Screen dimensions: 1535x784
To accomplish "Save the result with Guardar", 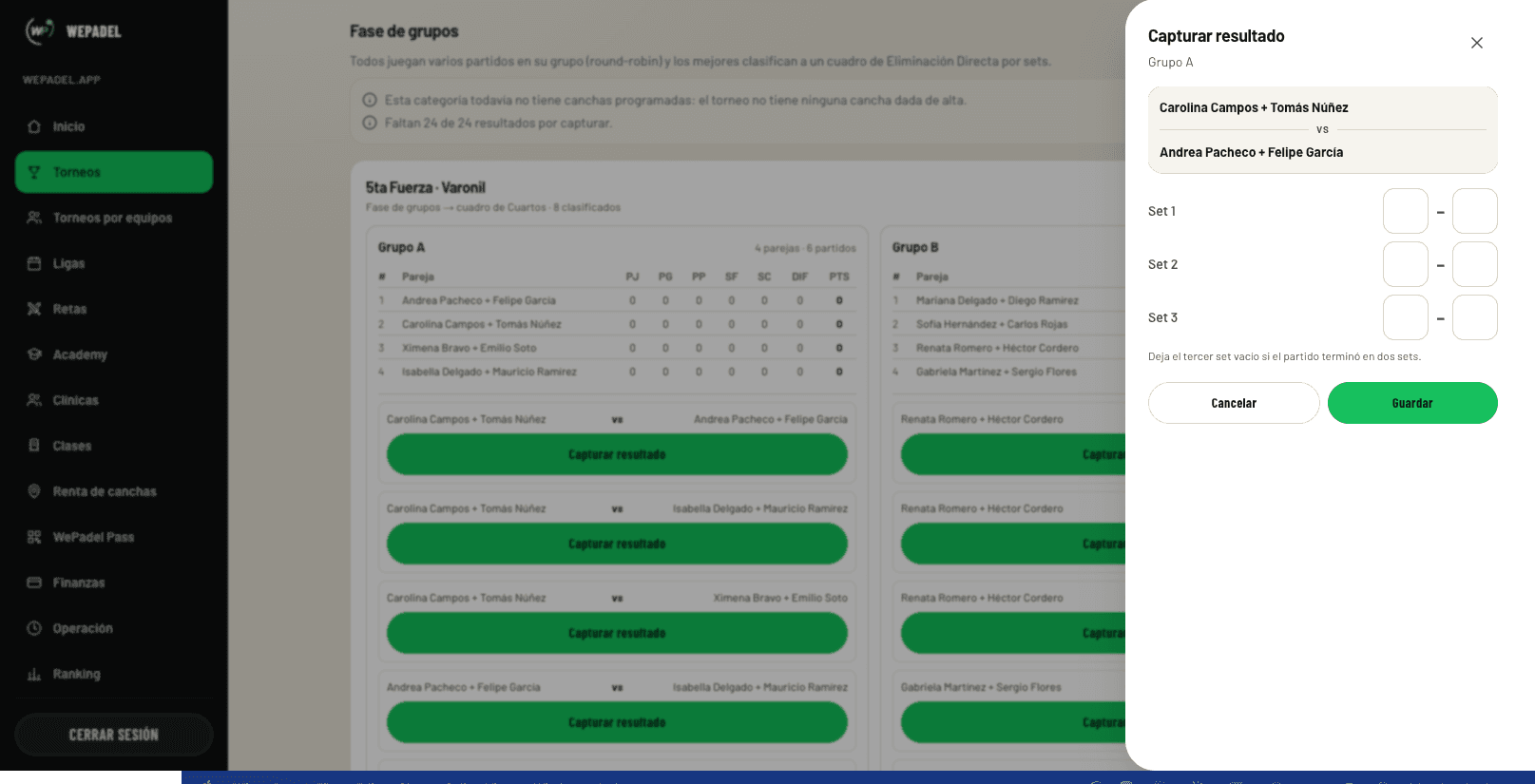I will (1412, 403).
